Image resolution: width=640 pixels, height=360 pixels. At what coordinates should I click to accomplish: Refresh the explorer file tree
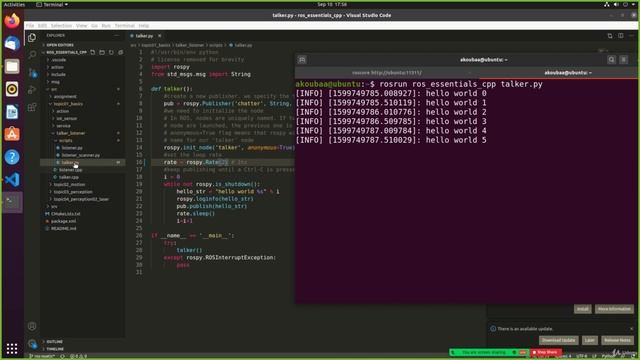[x=111, y=52]
